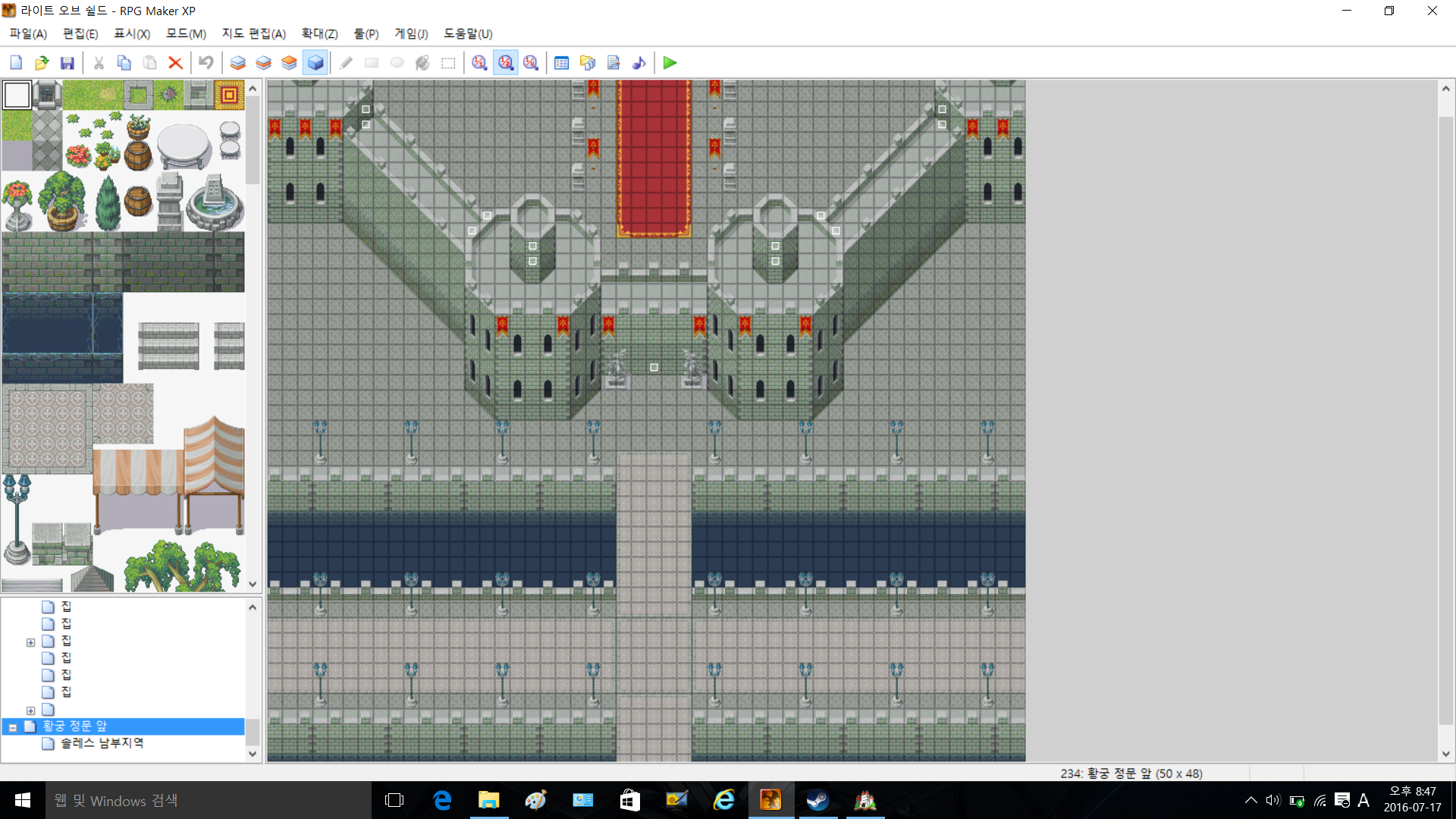Cut selection with scissors icon

point(99,63)
